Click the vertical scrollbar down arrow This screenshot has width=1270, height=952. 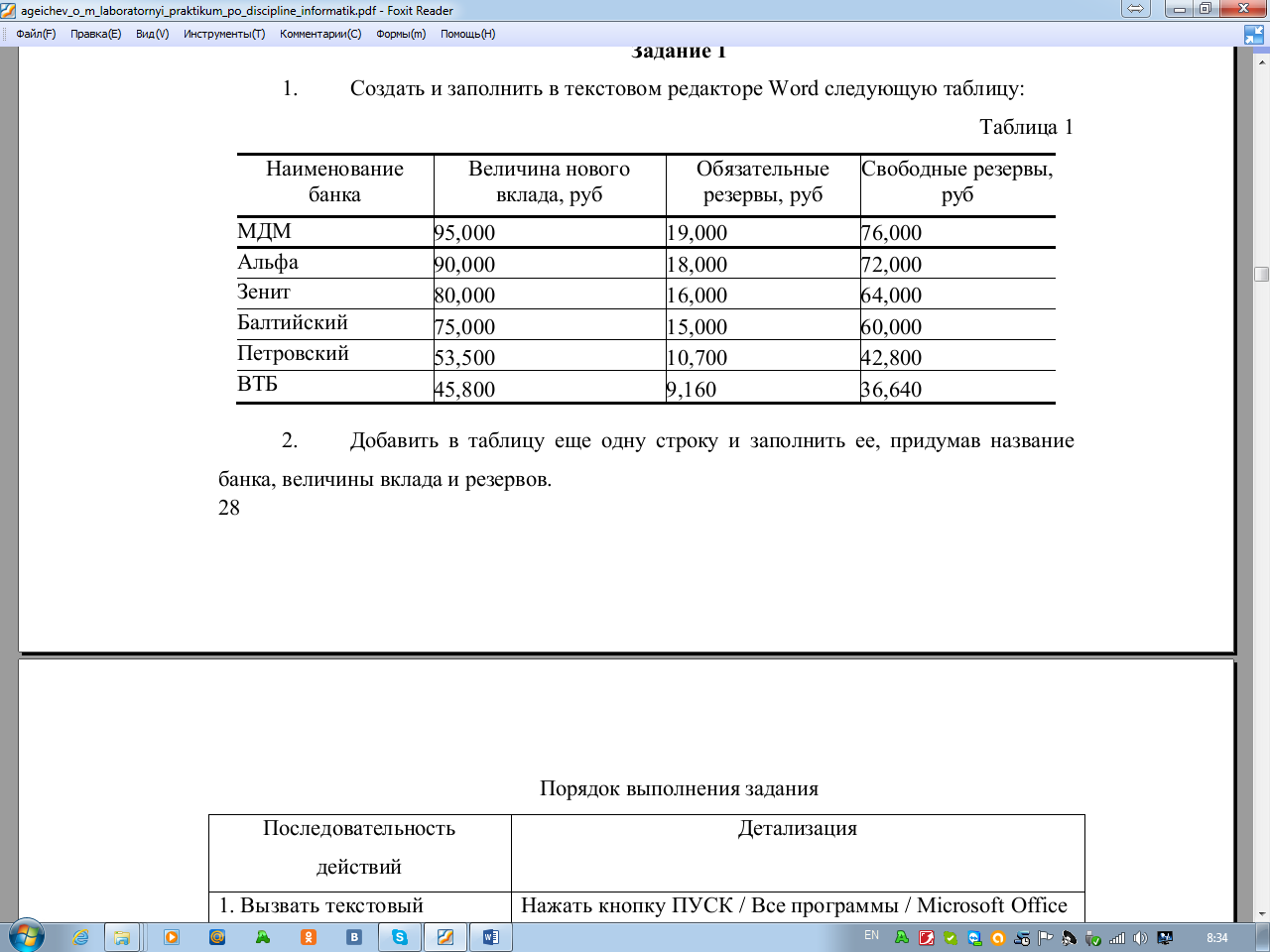point(1262,913)
